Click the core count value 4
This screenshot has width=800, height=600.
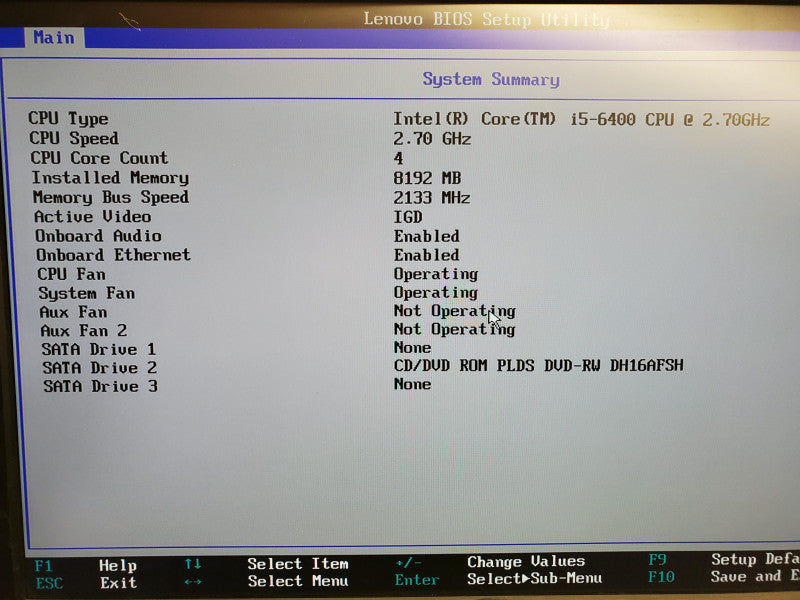click(398, 158)
